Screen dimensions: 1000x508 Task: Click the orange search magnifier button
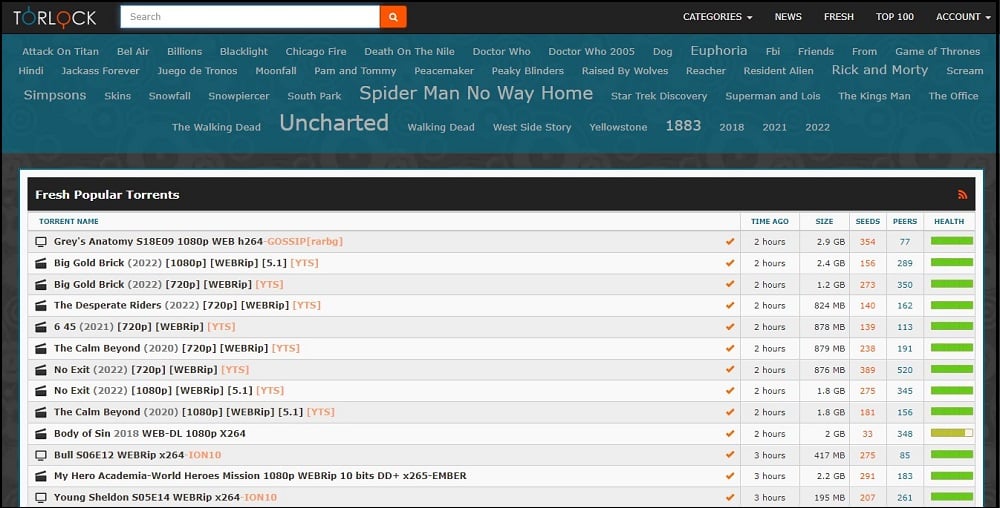(x=393, y=17)
